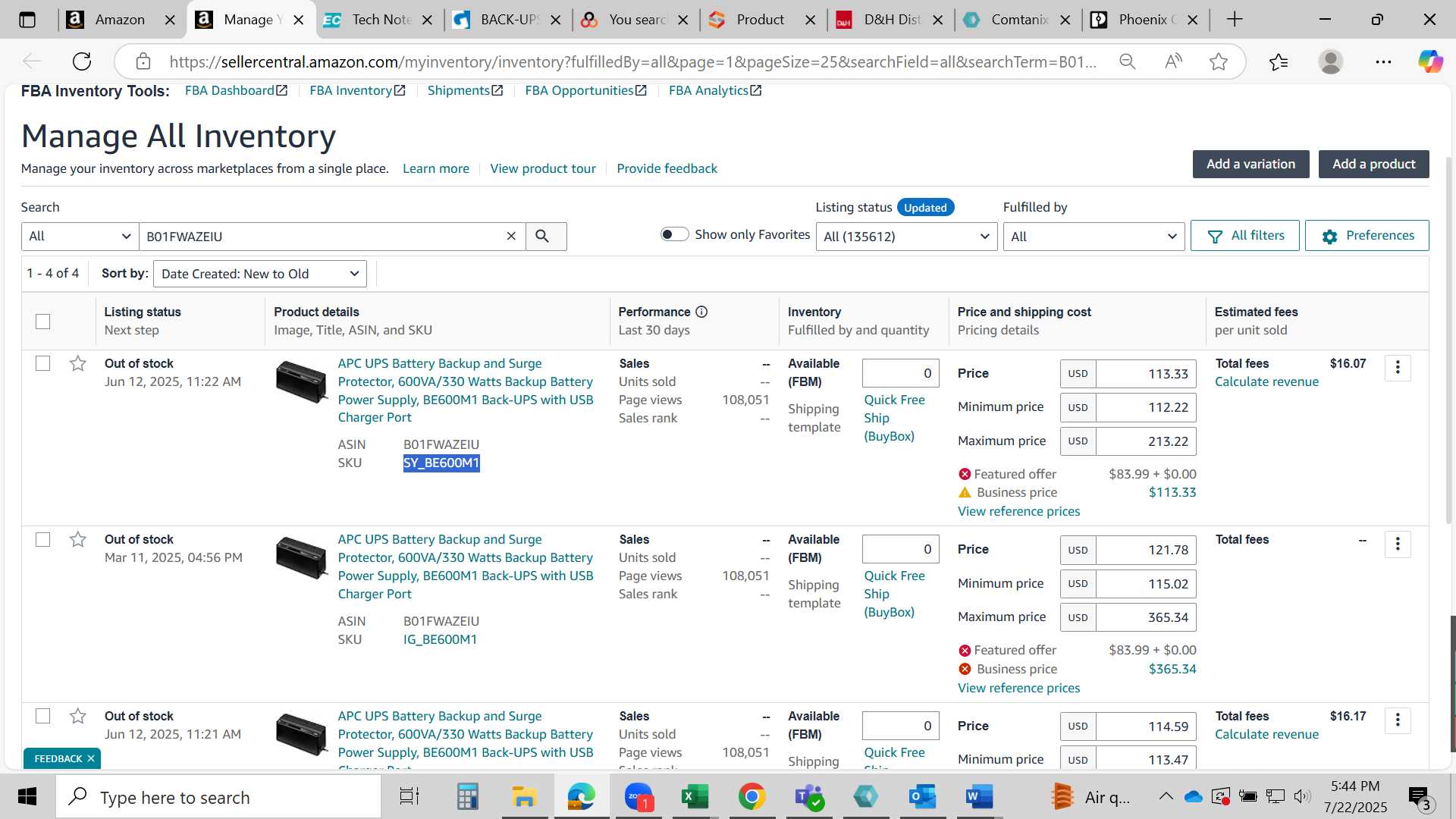Click View reference prices under $113.33
This screenshot has width=1456, height=819.
pos(1018,511)
